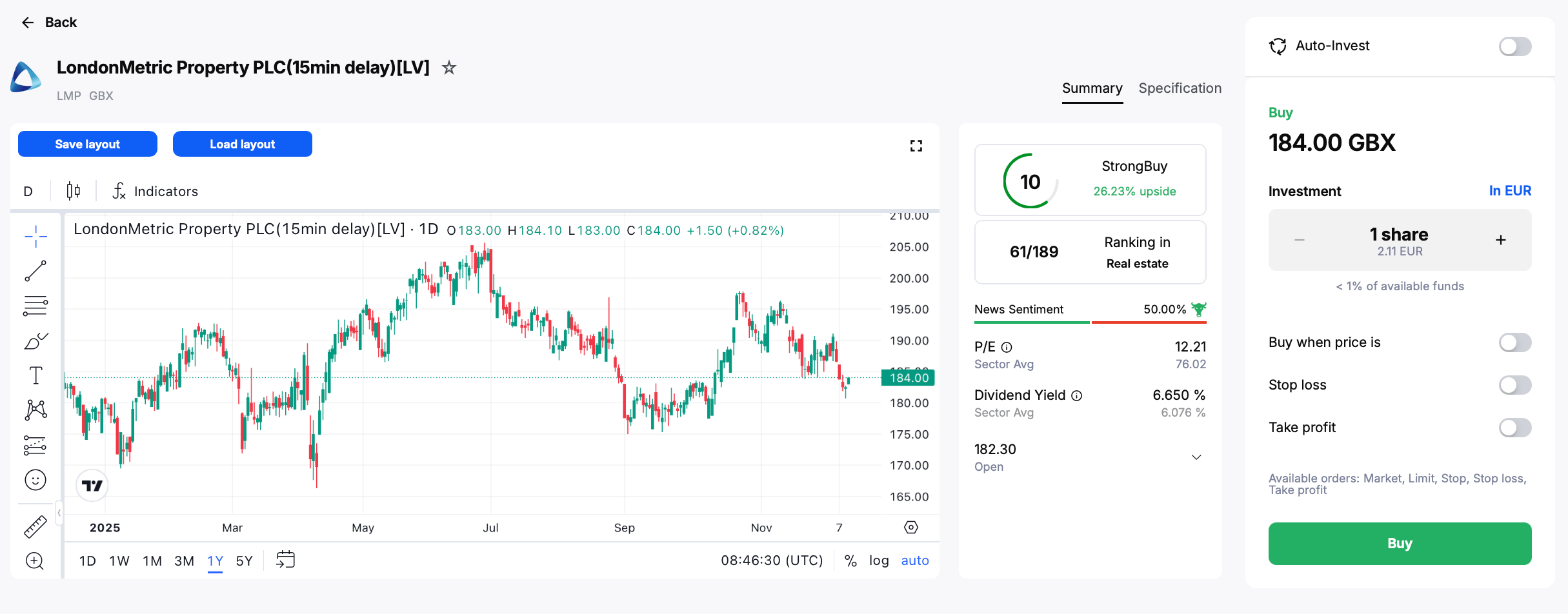This screenshot has width=1568, height=614.
Task: Activate the zoom in tool
Action: pyautogui.click(x=35, y=561)
